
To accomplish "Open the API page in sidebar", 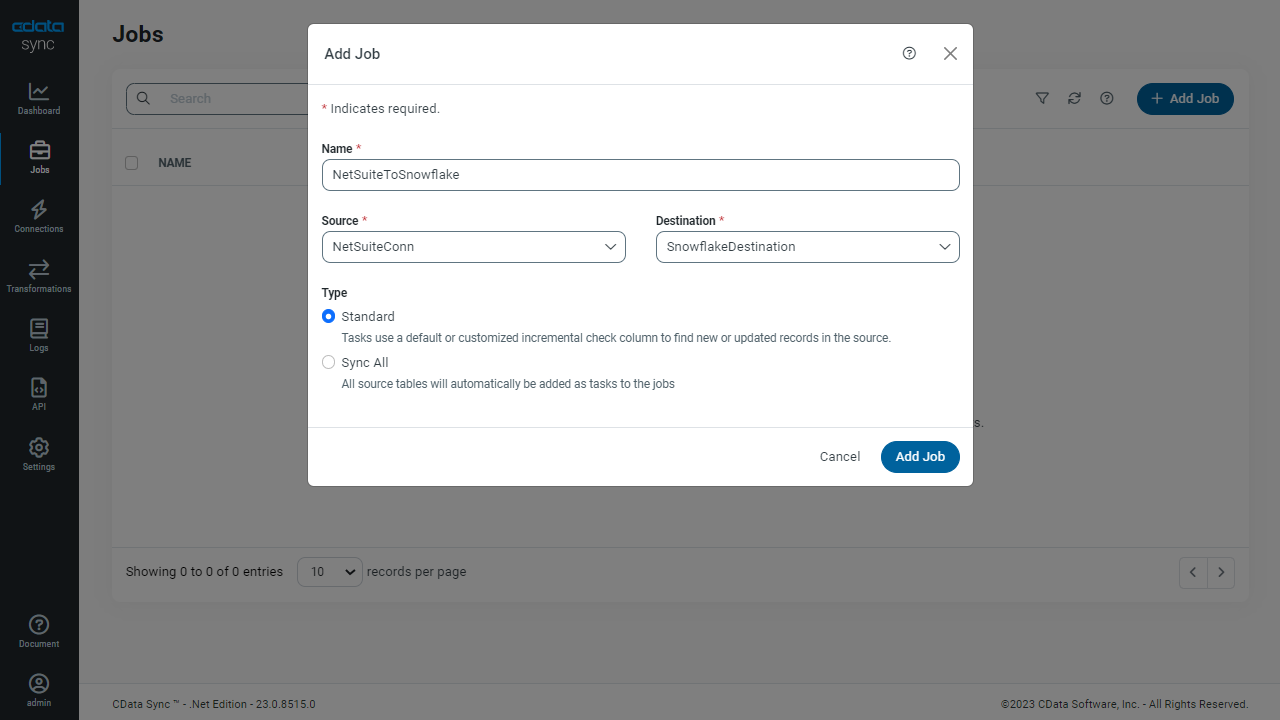I will [x=39, y=394].
